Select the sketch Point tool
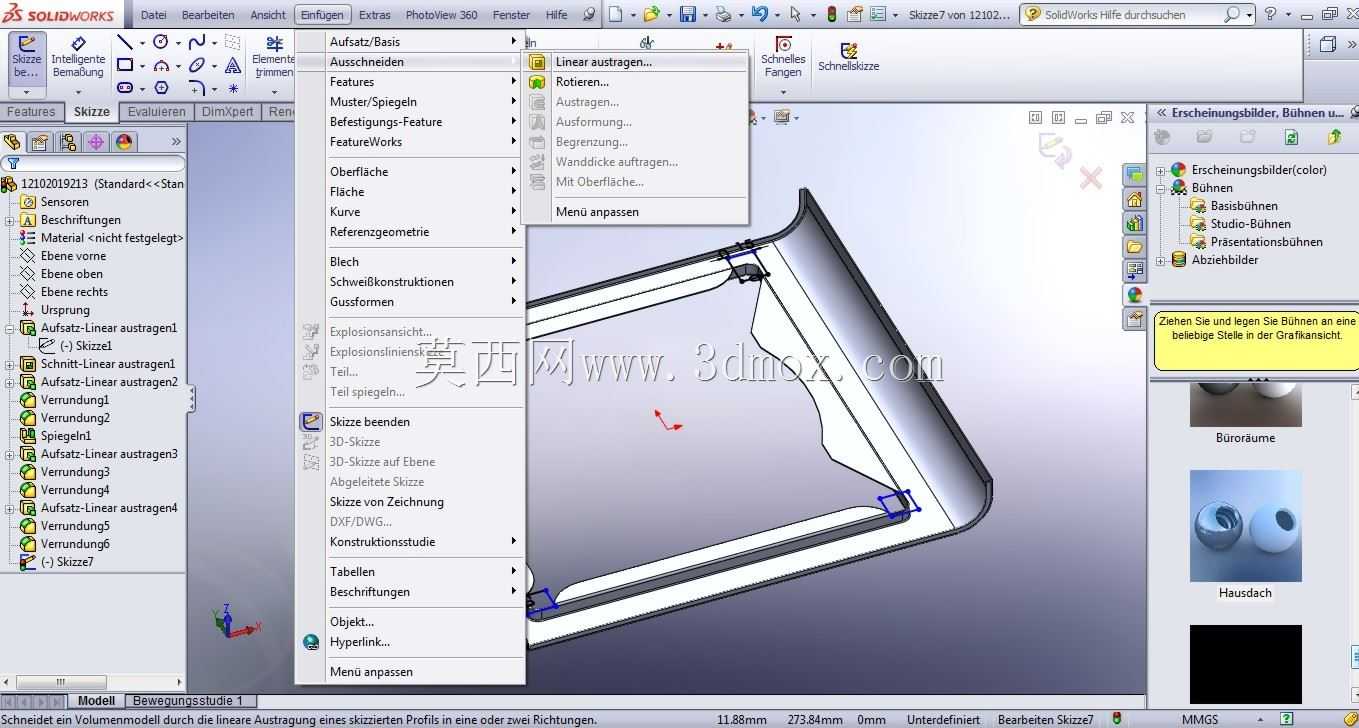The width and height of the screenshot is (1359, 728). pyautogui.click(x=233, y=88)
